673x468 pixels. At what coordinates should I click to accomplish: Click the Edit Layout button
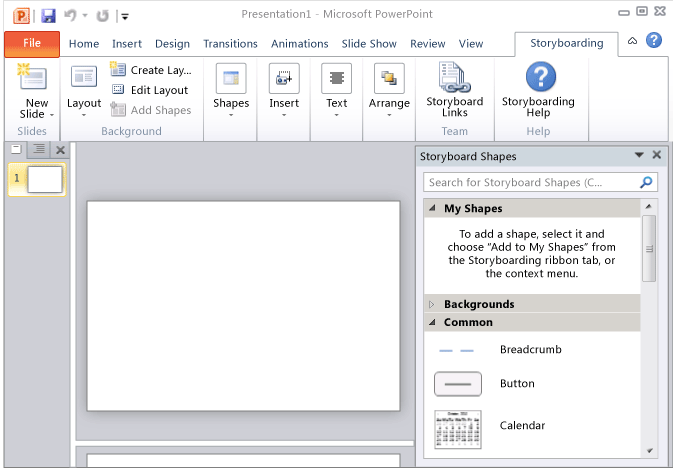[x=150, y=90]
